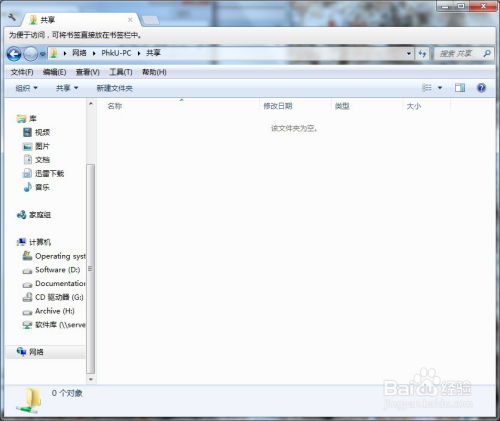Expand the 共享 toolbar dropdown
Image resolution: width=500 pixels, height=421 pixels.
(x=67, y=88)
